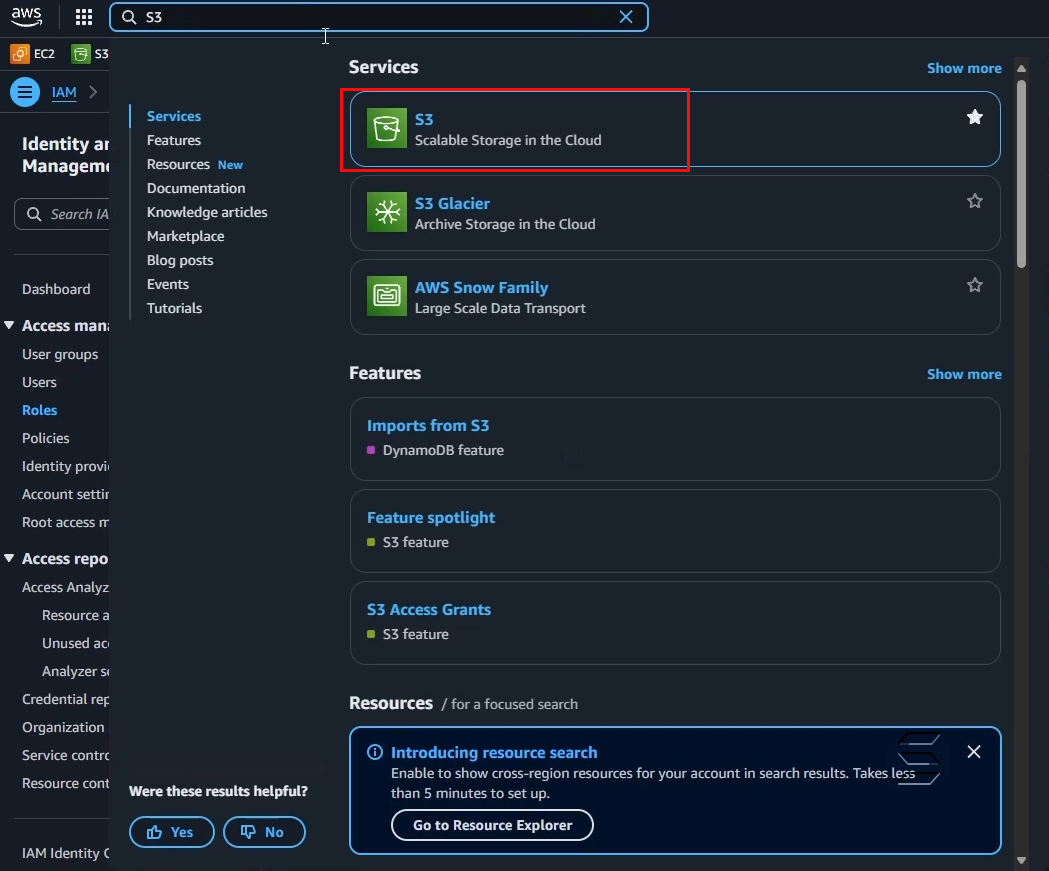Click the scrollbar down arrow

[x=1021, y=860]
